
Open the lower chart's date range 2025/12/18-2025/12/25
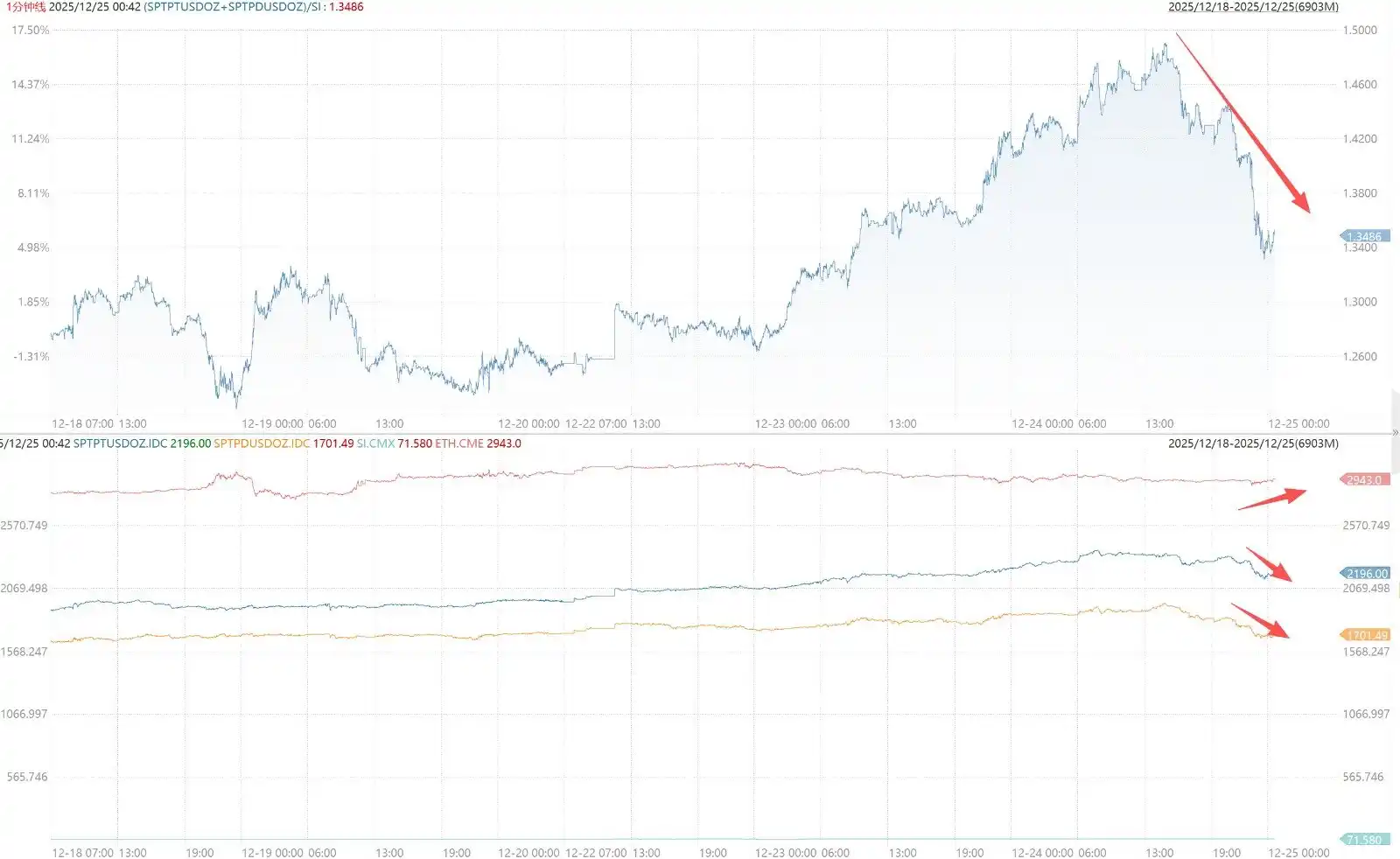pyautogui.click(x=1252, y=443)
